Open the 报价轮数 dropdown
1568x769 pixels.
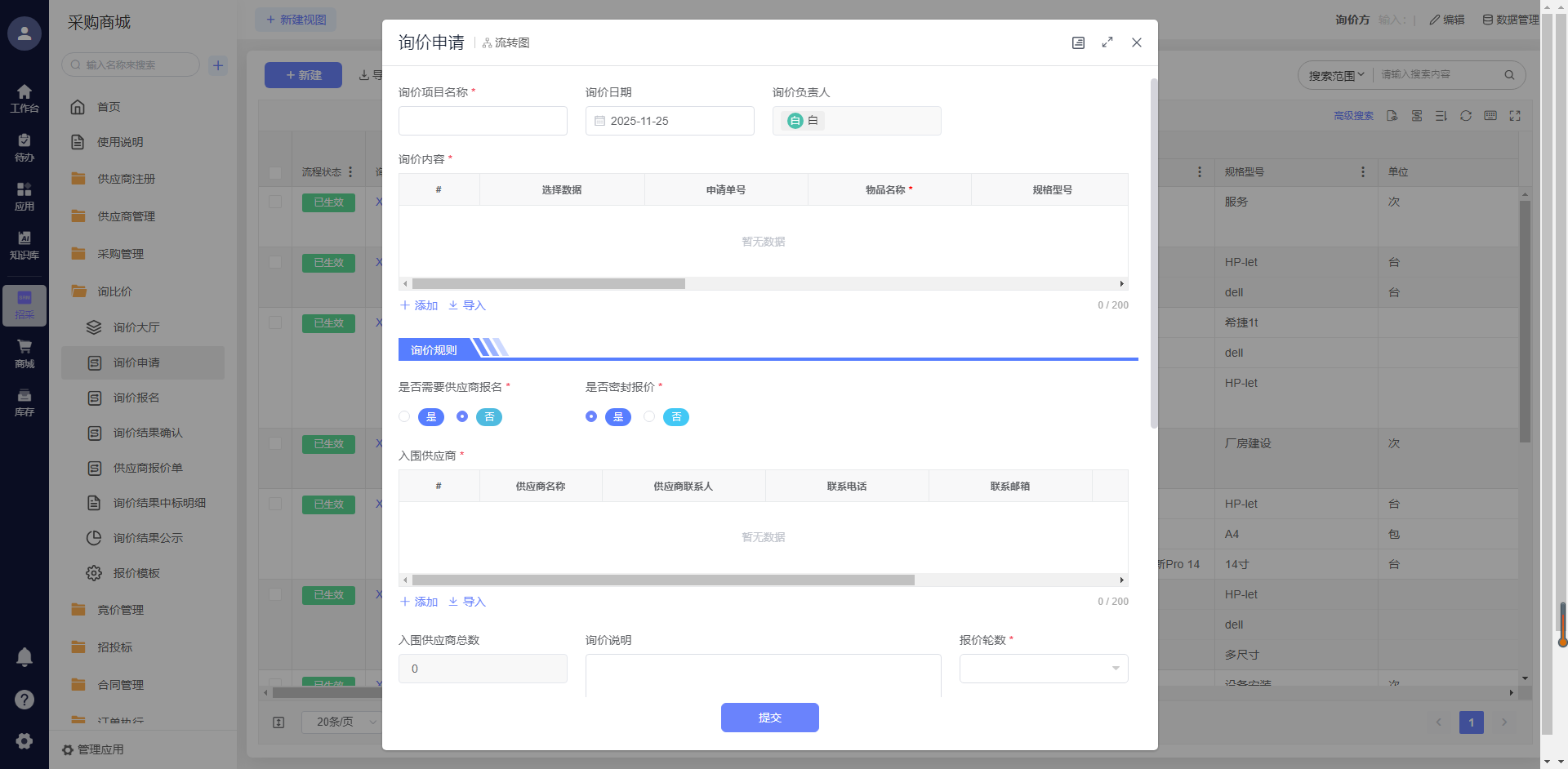click(x=1043, y=669)
